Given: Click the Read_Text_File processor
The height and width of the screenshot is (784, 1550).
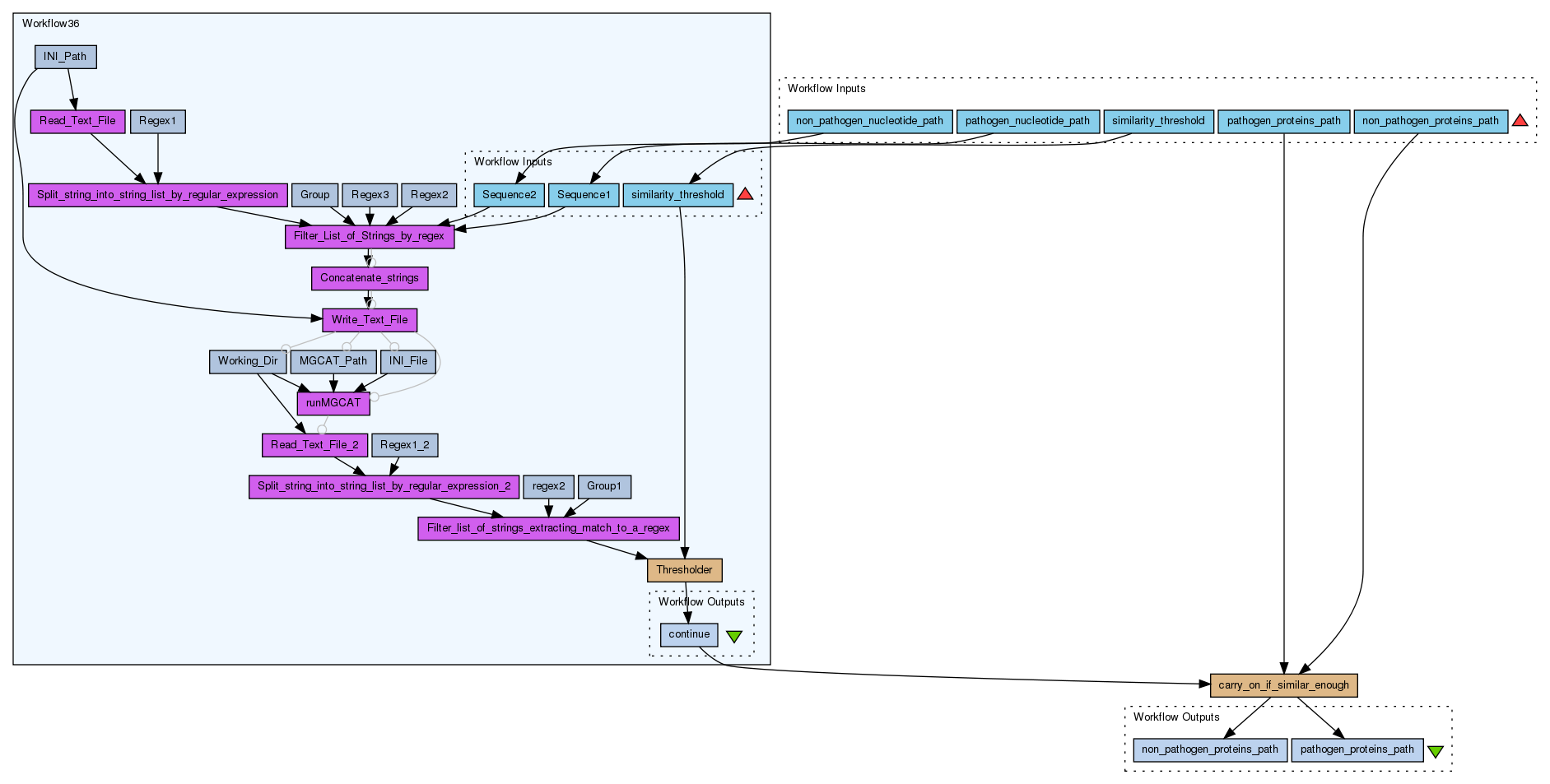Looking at the screenshot, I should [x=78, y=121].
